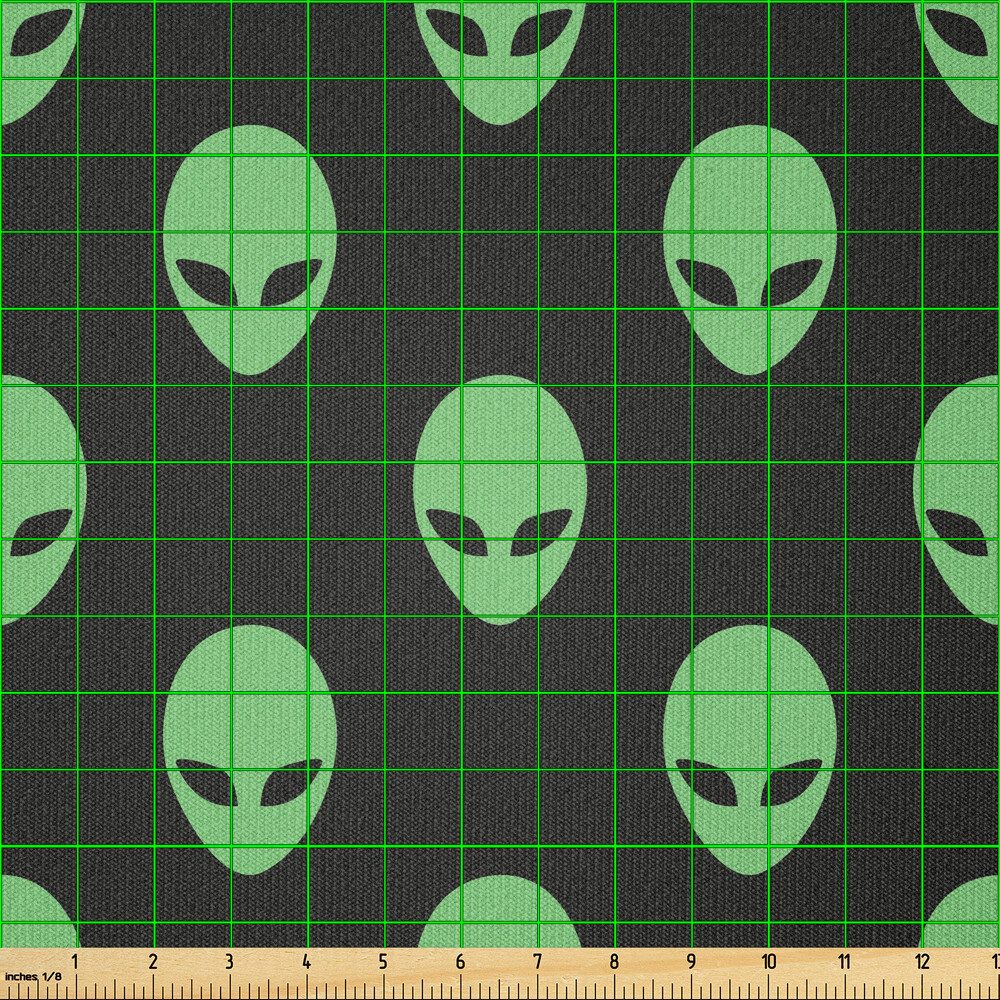Click the number 3 on the ruler
This screenshot has height=1000, width=1000.
click(x=229, y=962)
